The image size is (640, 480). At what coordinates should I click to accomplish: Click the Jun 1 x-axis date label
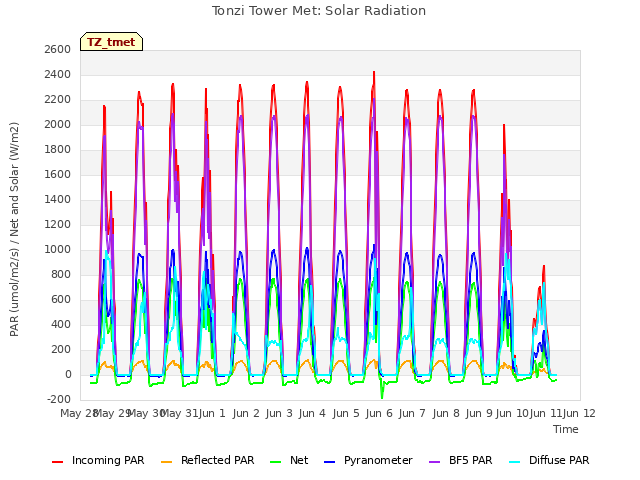[x=212, y=413]
